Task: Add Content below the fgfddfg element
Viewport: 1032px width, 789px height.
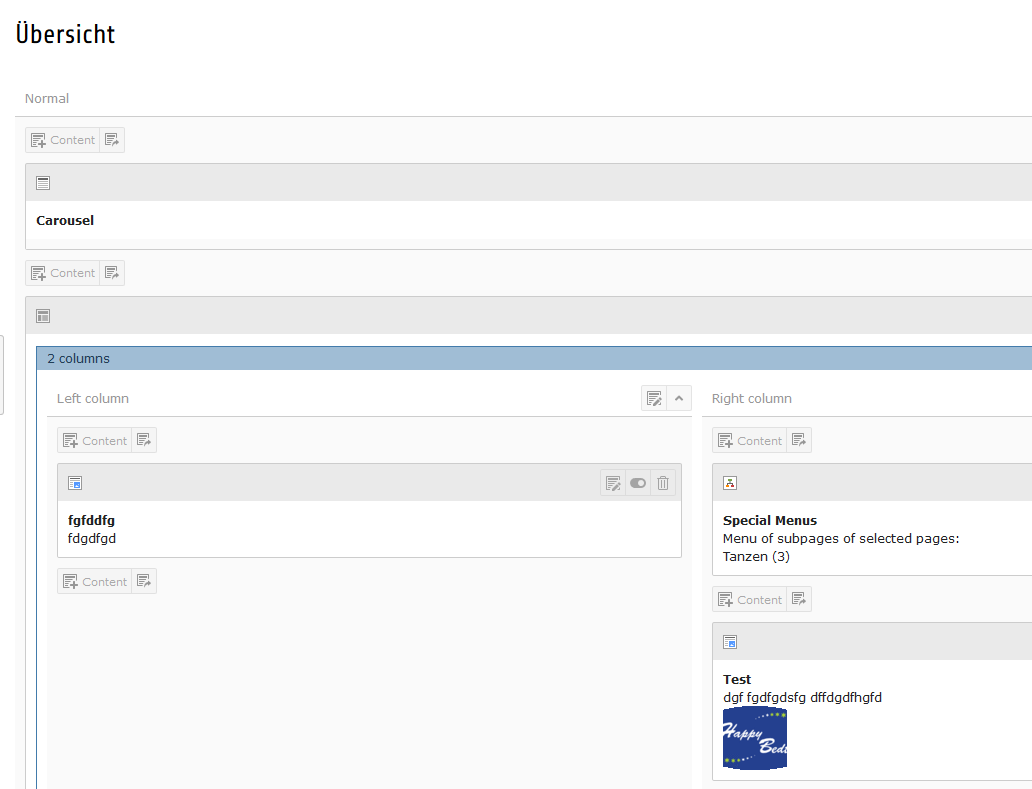Action: click(94, 581)
